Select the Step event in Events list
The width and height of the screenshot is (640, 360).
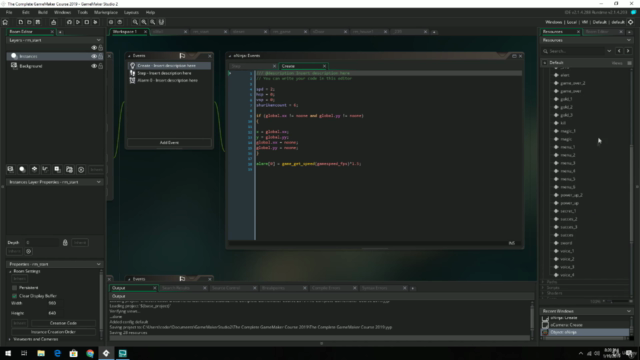169,73
